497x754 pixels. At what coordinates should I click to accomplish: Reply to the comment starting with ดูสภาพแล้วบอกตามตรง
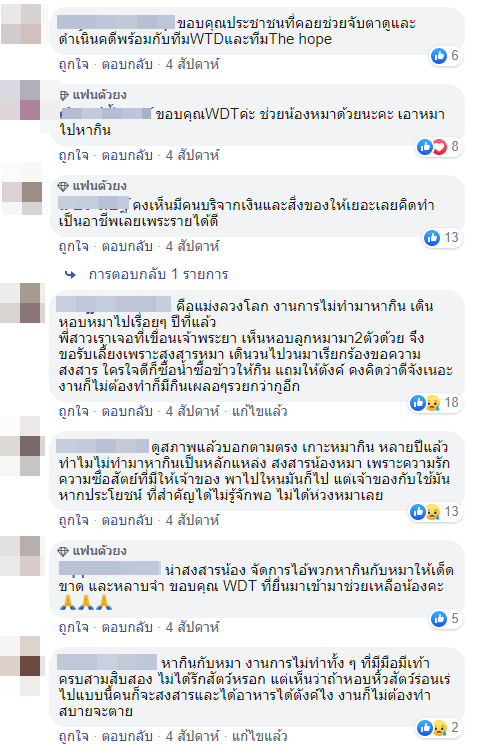(x=127, y=520)
